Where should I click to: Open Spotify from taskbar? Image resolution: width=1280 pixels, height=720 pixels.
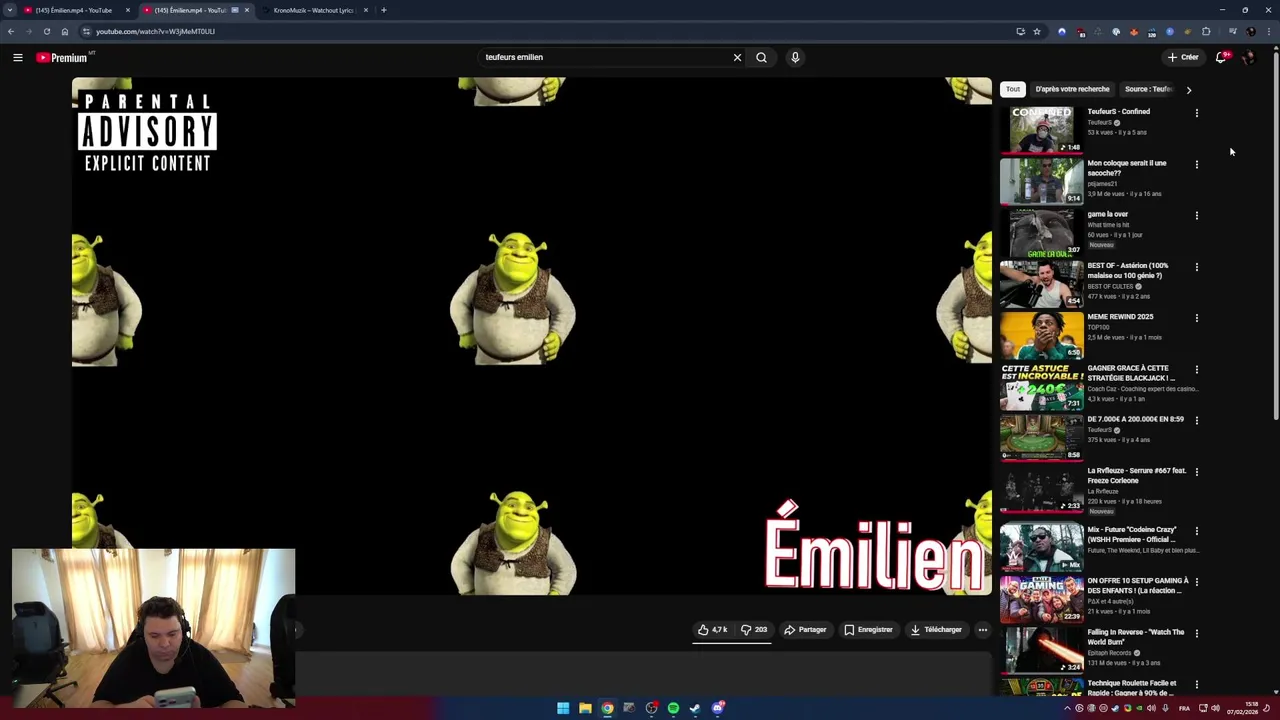coord(673,708)
